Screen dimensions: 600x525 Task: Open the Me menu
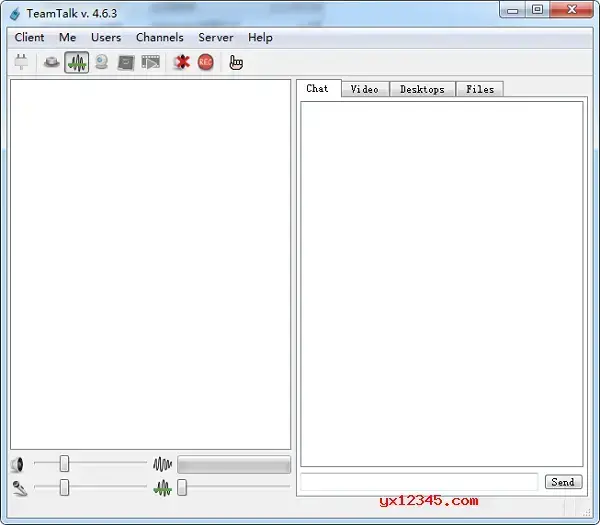tap(67, 38)
